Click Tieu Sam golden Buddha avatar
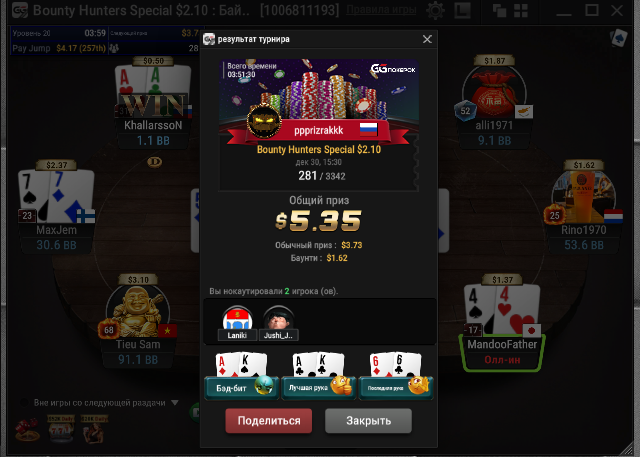The image size is (640, 457). 138,311
